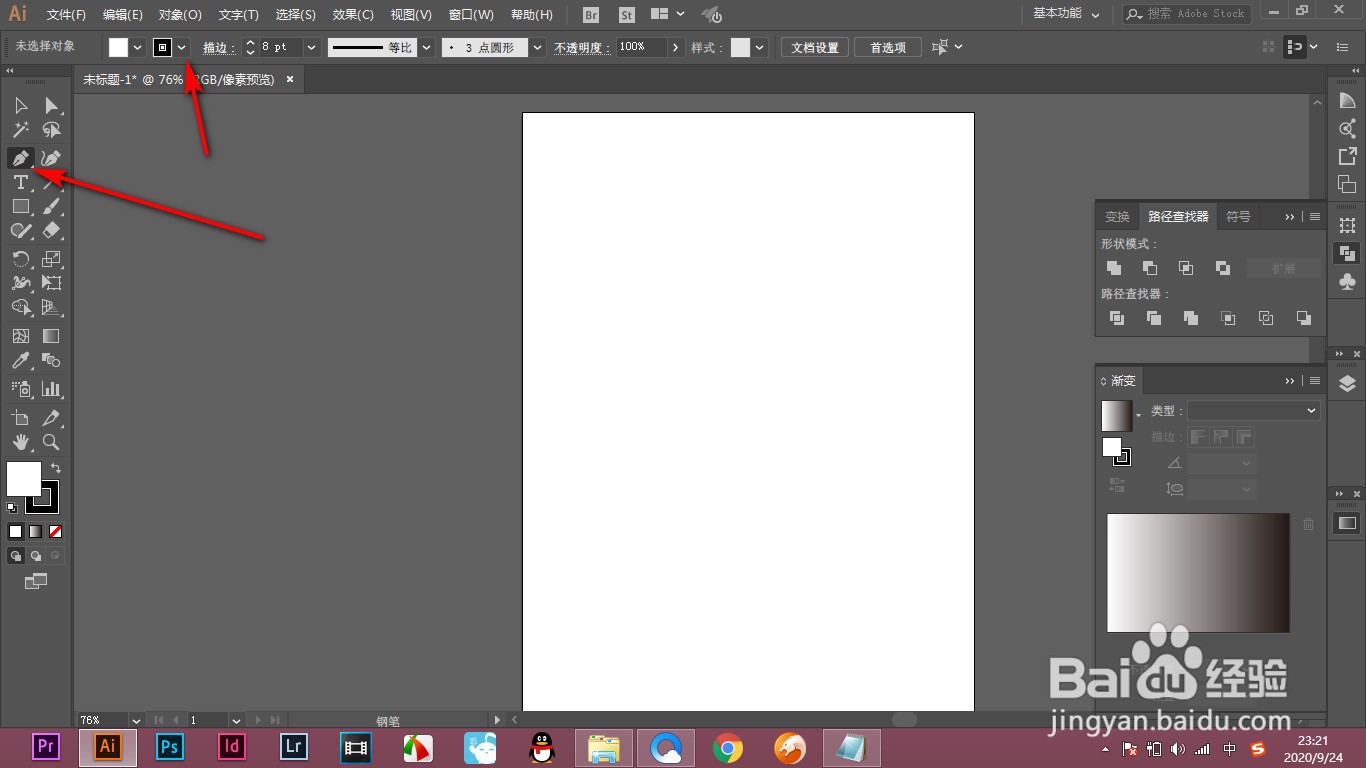Select the Shape Builder tool

click(x=20, y=307)
